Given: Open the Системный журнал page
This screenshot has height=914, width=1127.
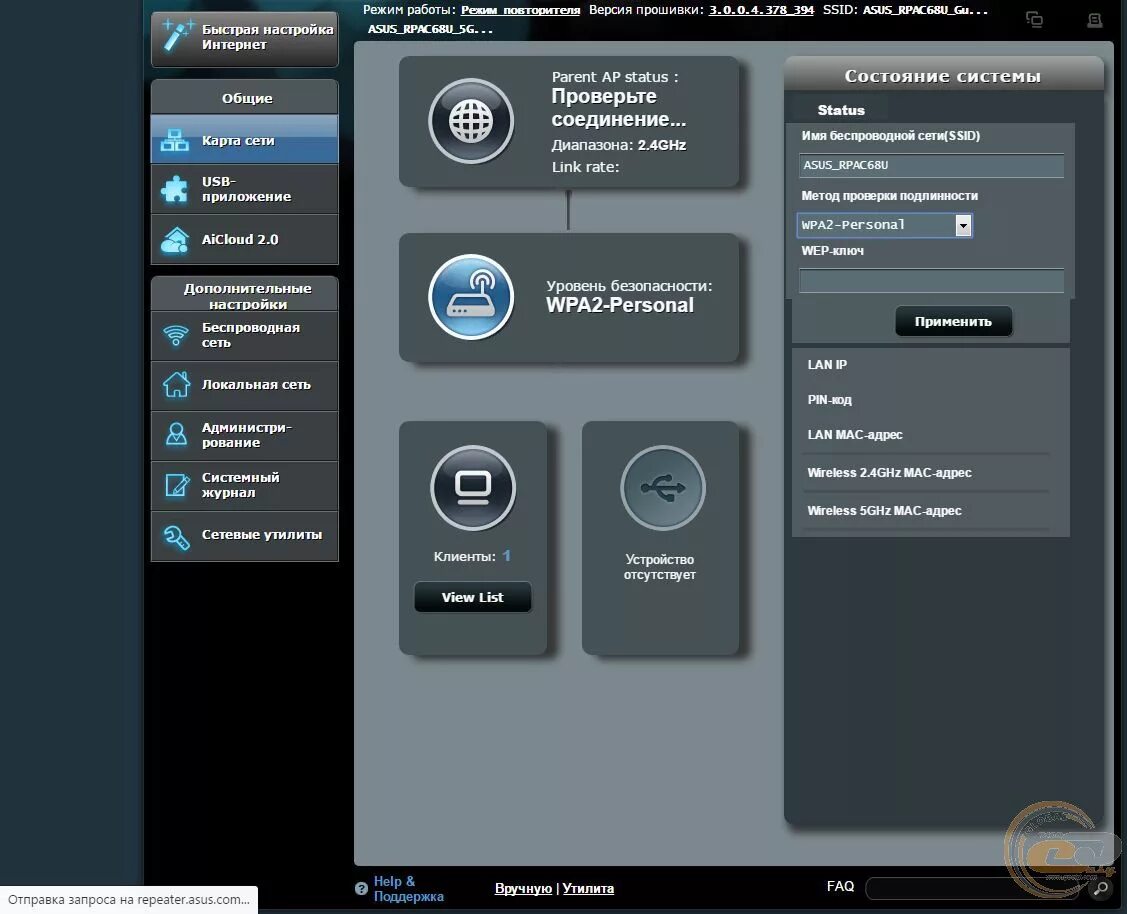Looking at the screenshot, I should pos(244,486).
